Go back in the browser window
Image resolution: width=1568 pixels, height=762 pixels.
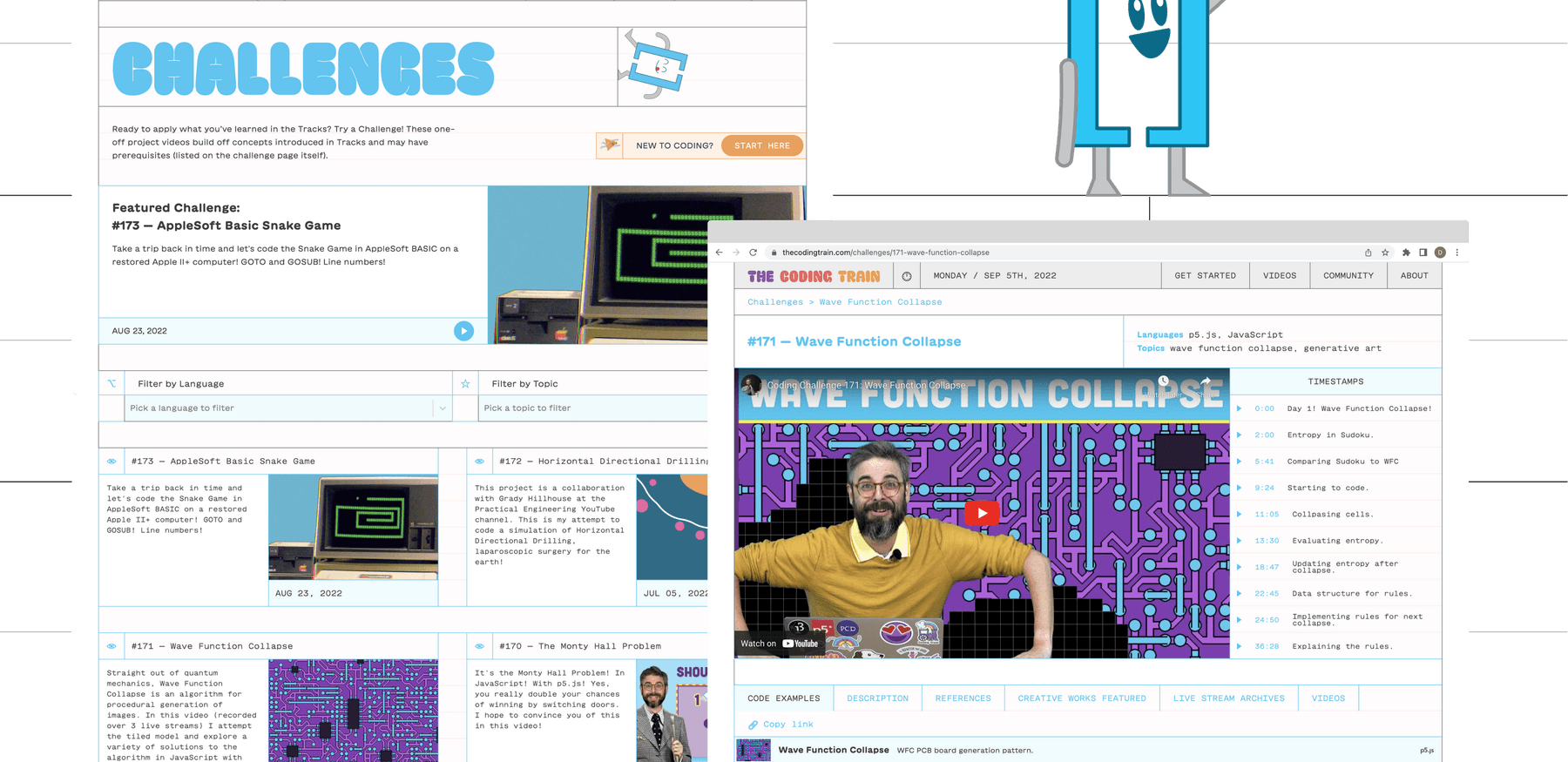[x=719, y=253]
